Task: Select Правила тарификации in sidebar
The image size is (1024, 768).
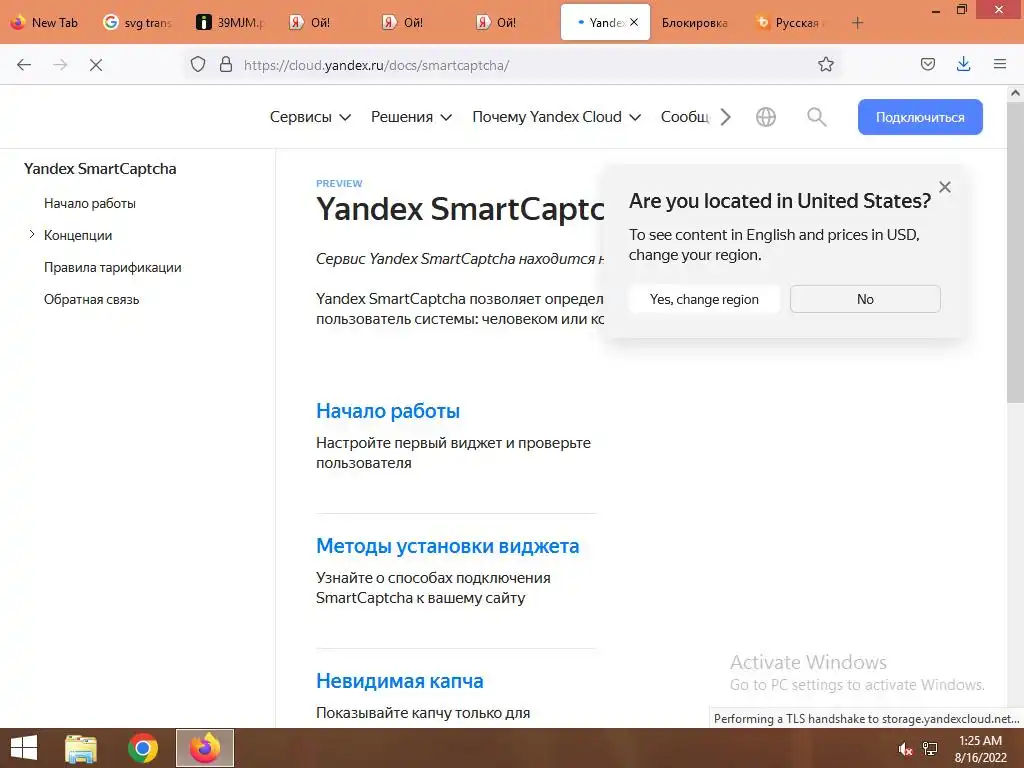Action: point(112,267)
